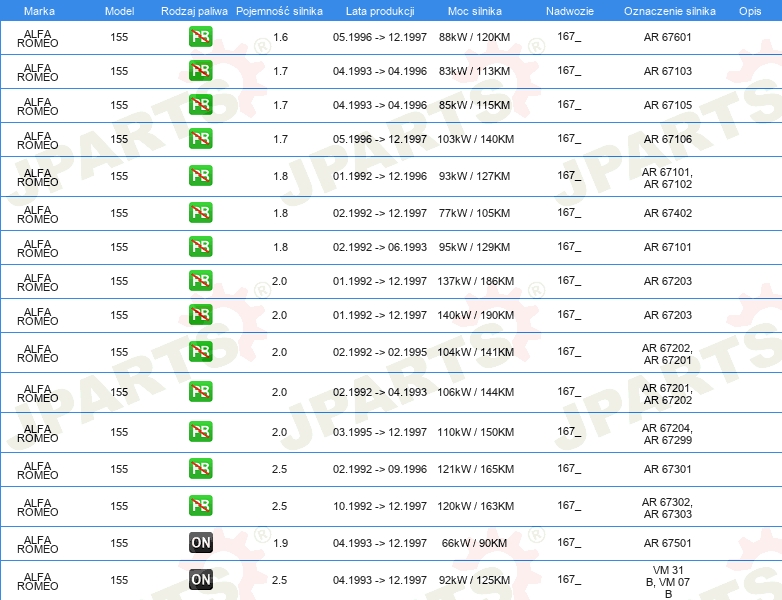Image resolution: width=782 pixels, height=600 pixels.
Task: Click the ON fuel icon for the 92kW / 125KM engine
Action: pyautogui.click(x=200, y=579)
